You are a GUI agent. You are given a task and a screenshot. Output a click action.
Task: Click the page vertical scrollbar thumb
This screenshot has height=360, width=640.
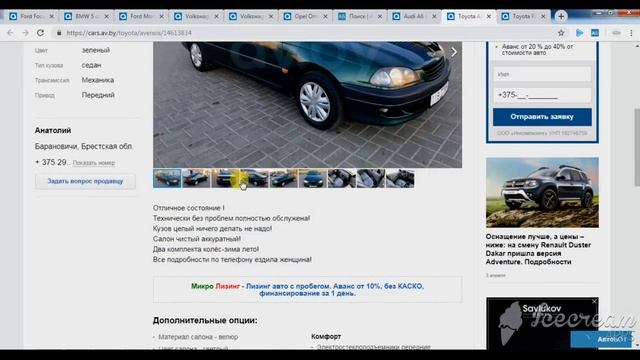pyautogui.click(x=637, y=147)
